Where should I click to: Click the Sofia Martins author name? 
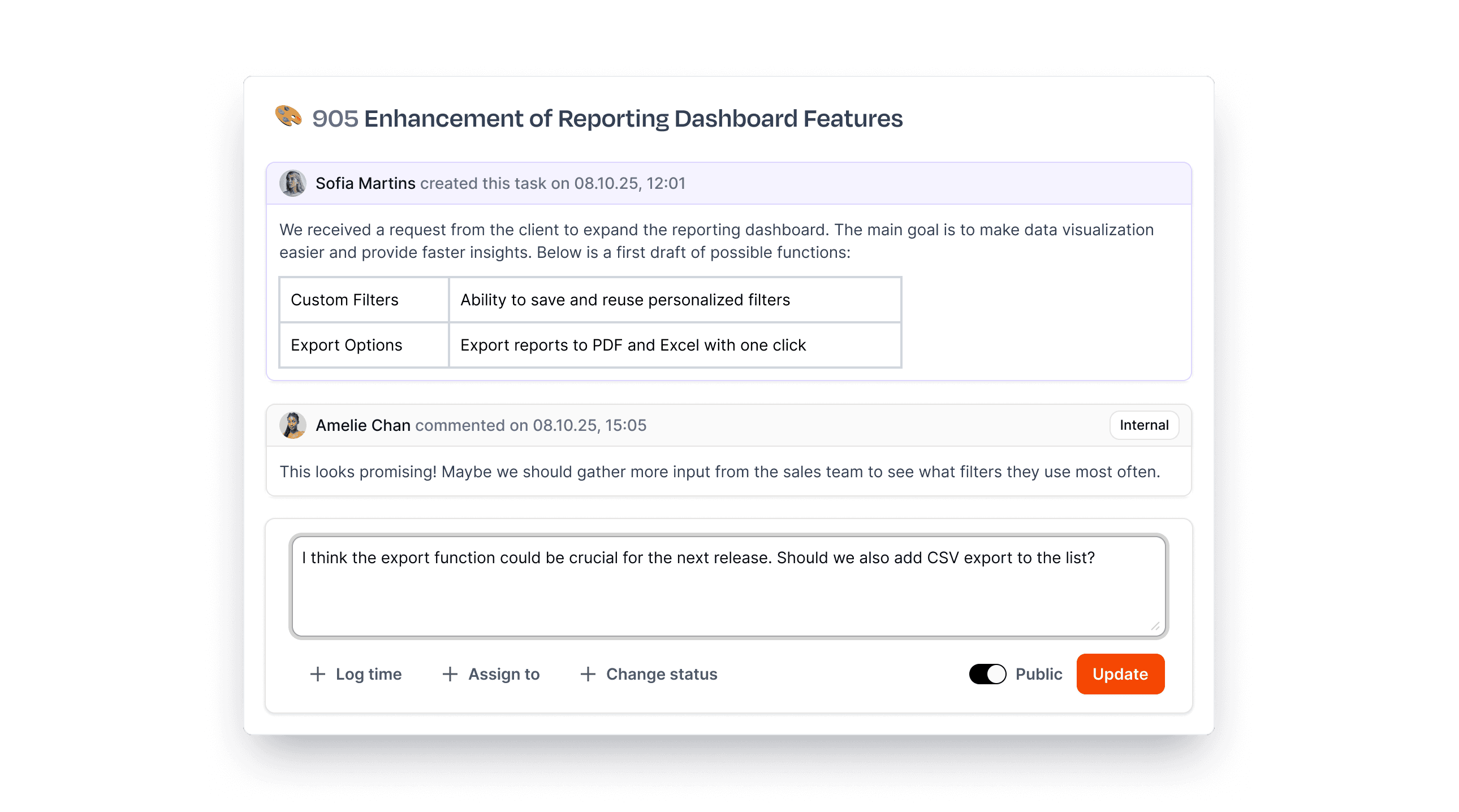click(x=365, y=183)
